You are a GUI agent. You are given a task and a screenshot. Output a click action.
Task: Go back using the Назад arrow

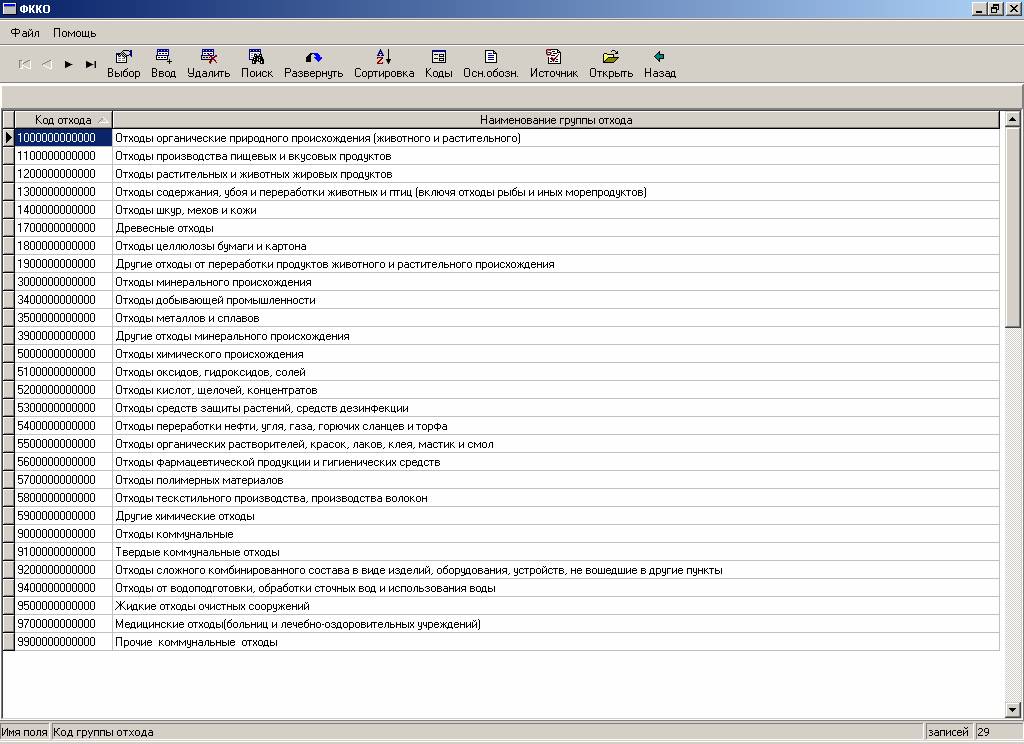(659, 58)
